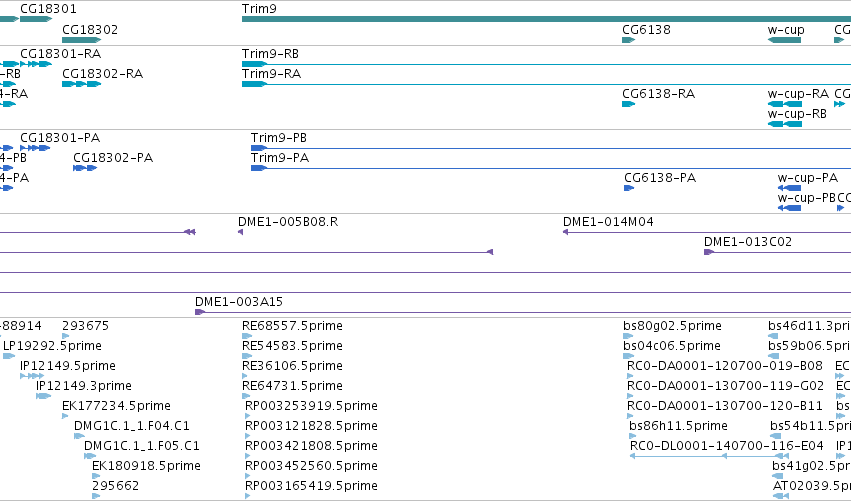Select EST RC0-DA0001-120700-019-B08
Viewport: 851px width, 501px height.
(x=725, y=366)
